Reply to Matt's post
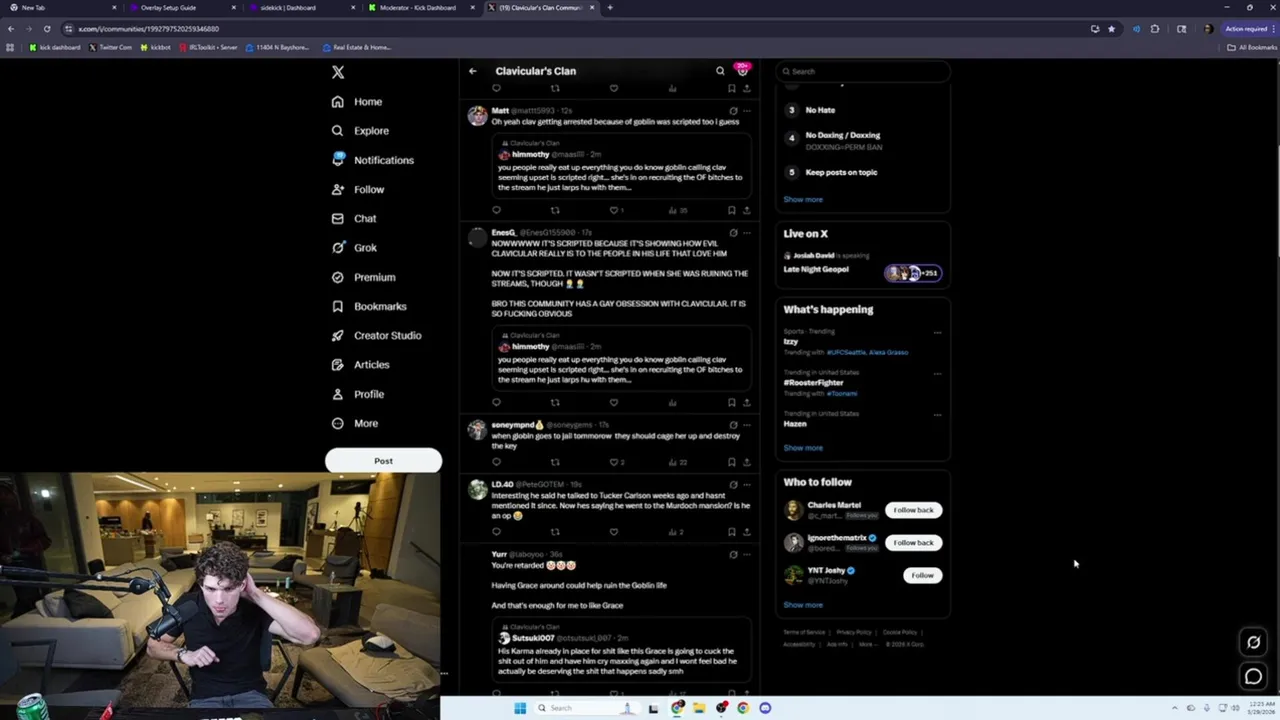The height and width of the screenshot is (720, 1280). point(496,210)
